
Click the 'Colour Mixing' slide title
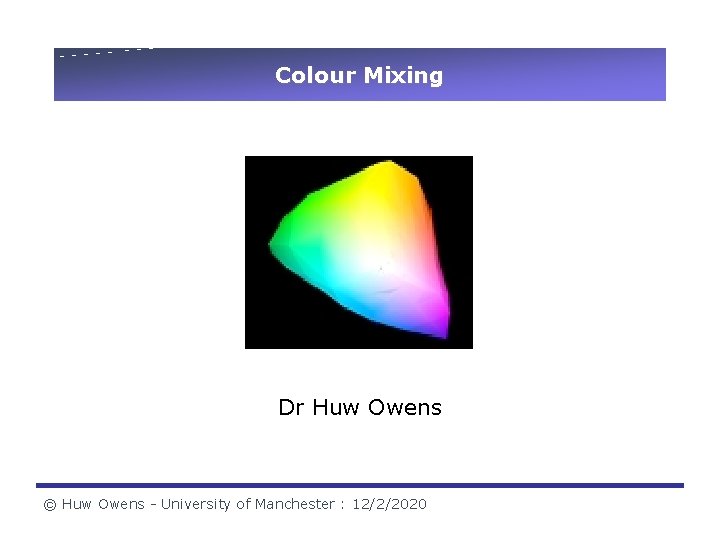tap(359, 75)
